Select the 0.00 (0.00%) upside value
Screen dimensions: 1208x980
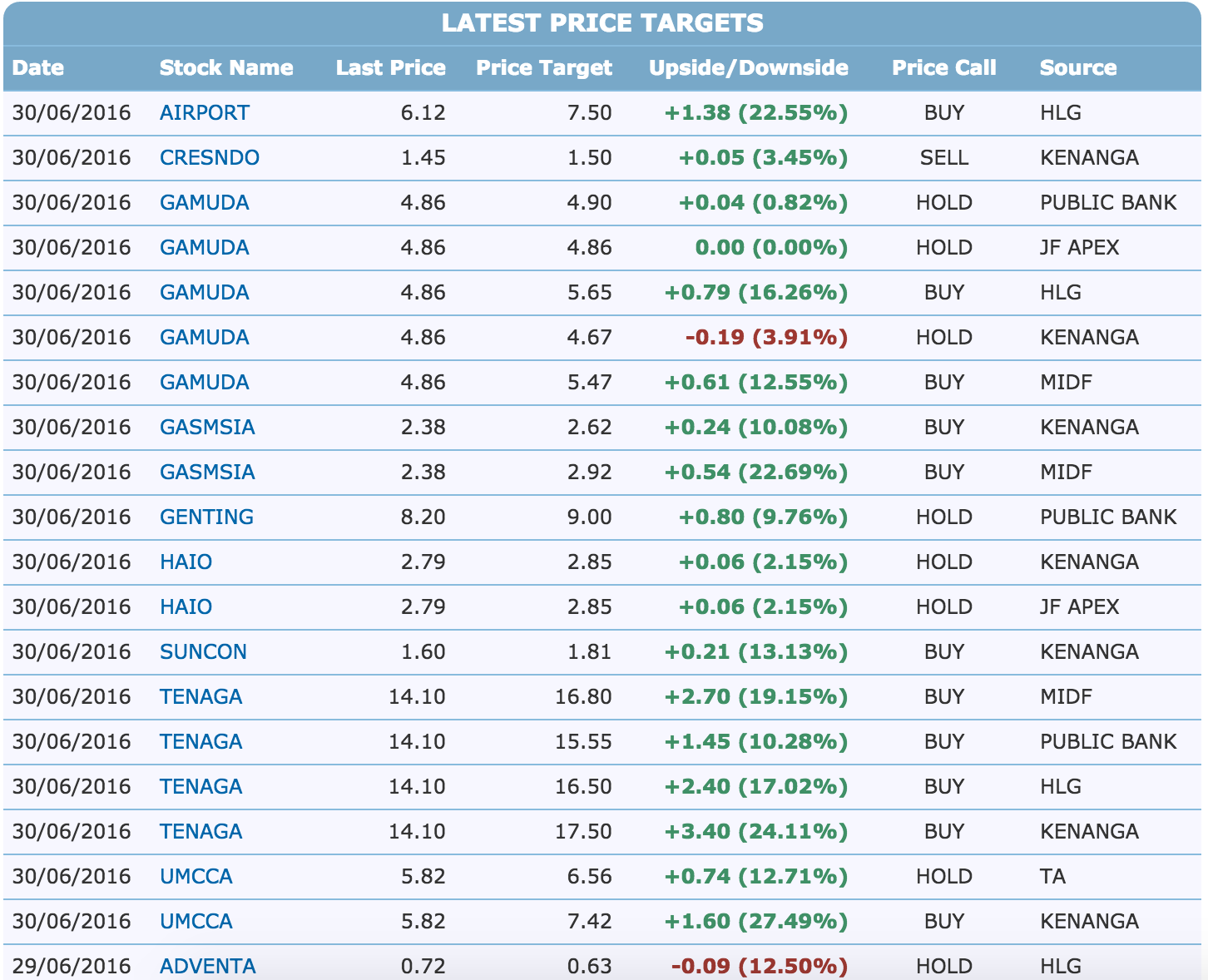[x=771, y=248]
